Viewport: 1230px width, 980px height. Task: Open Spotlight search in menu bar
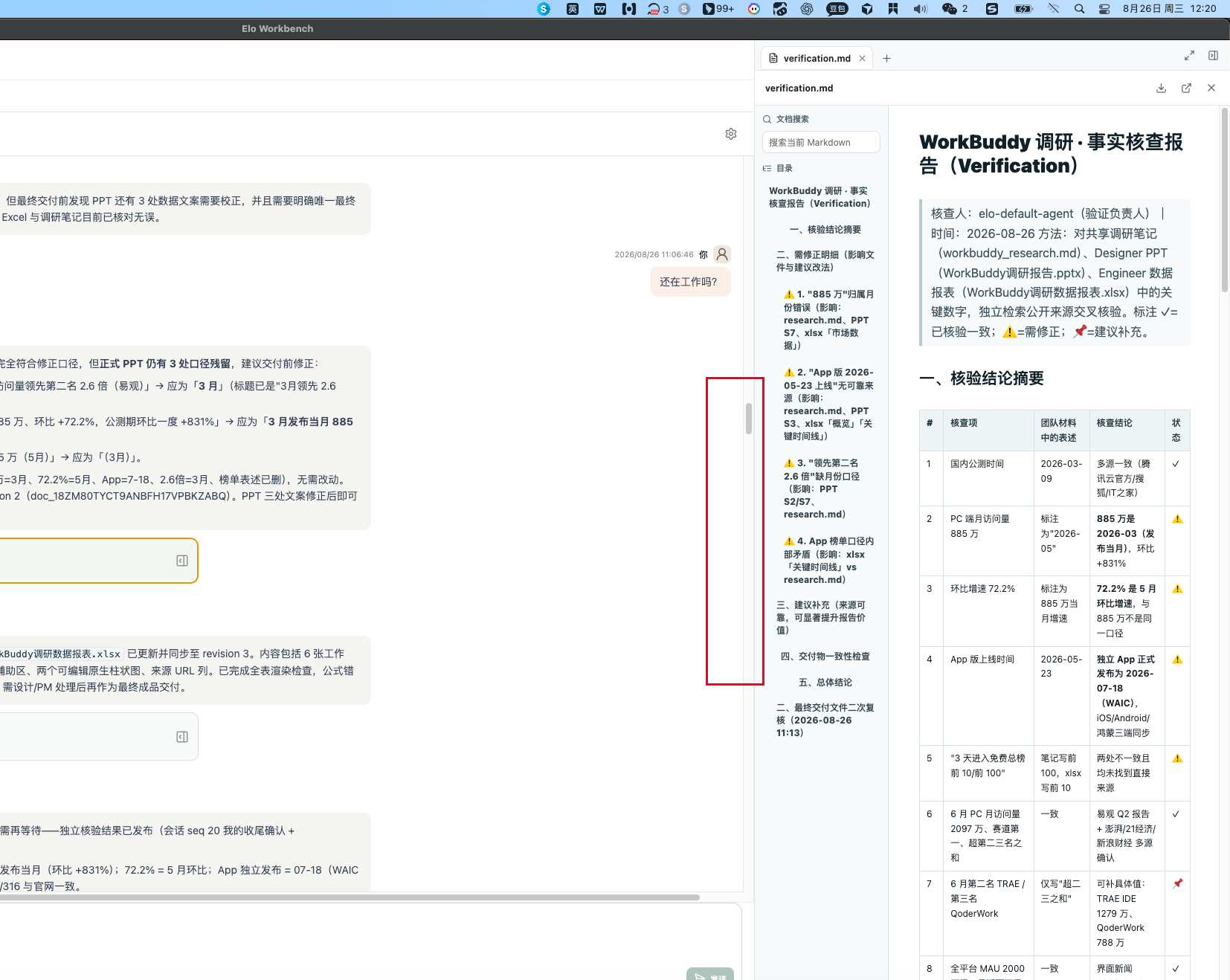(x=1079, y=9)
